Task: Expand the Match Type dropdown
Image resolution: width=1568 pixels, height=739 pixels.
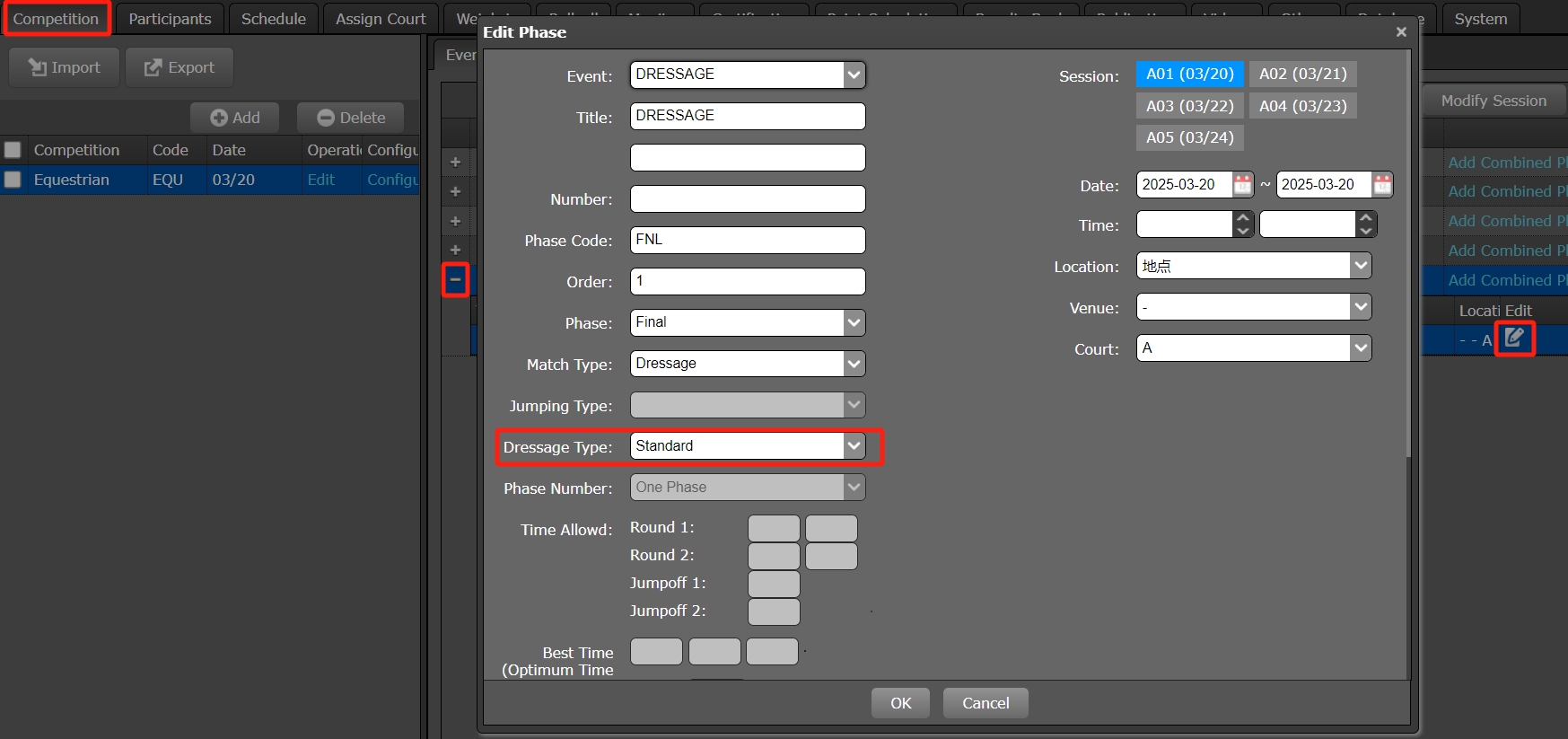Action: click(854, 364)
